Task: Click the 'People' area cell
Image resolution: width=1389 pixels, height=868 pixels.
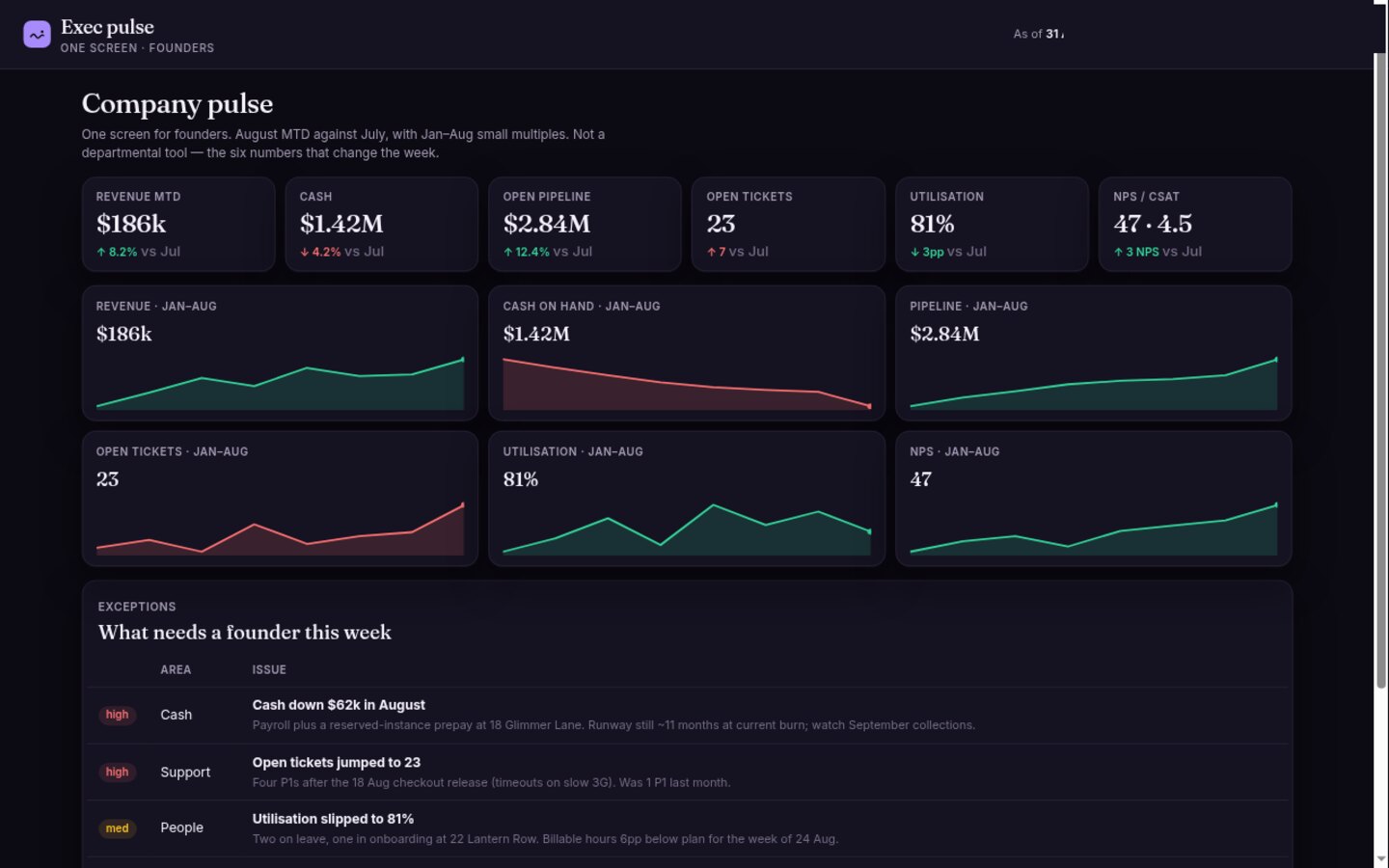Action: [x=181, y=828]
